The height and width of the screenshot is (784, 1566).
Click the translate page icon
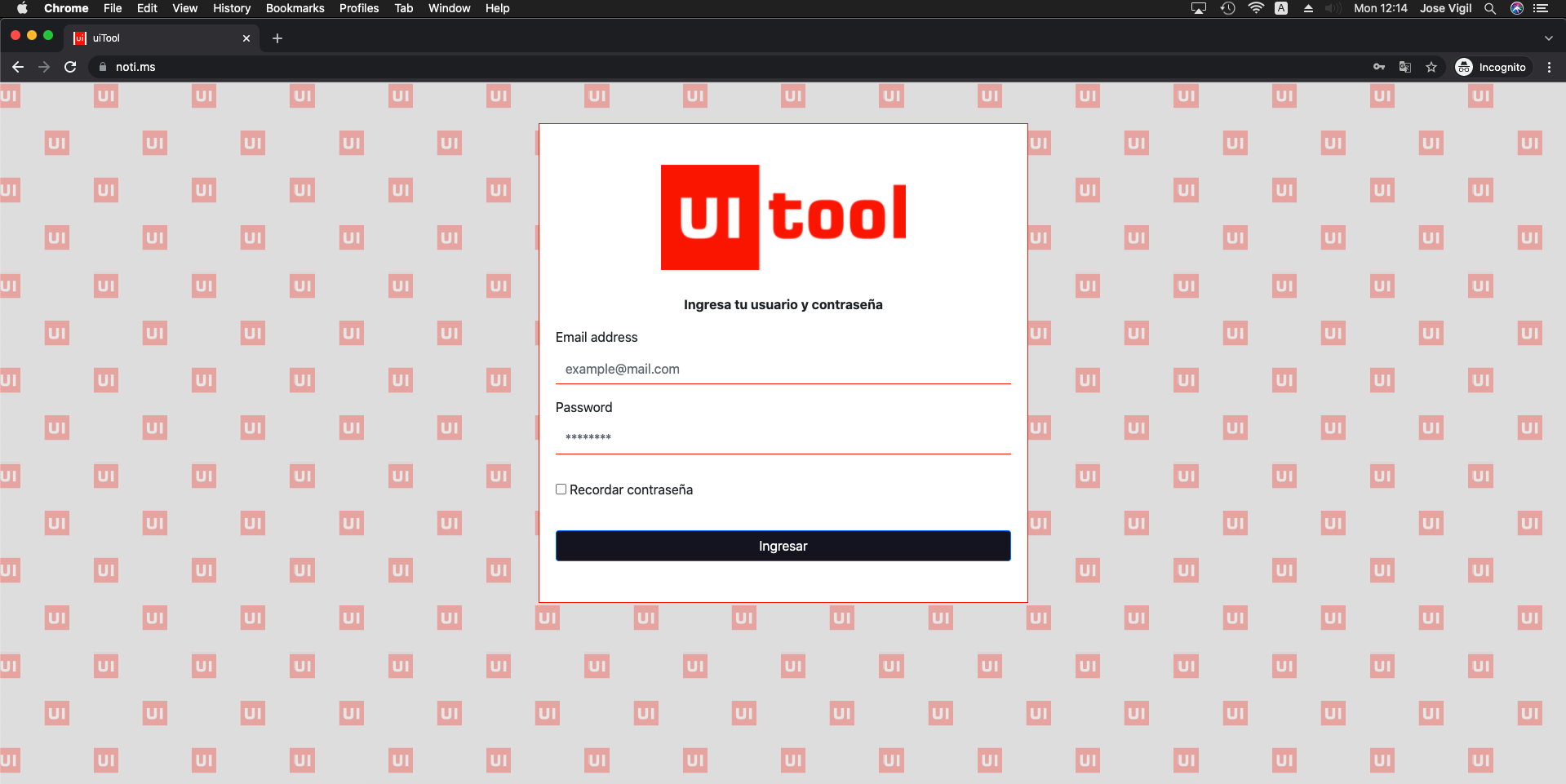[x=1405, y=67]
